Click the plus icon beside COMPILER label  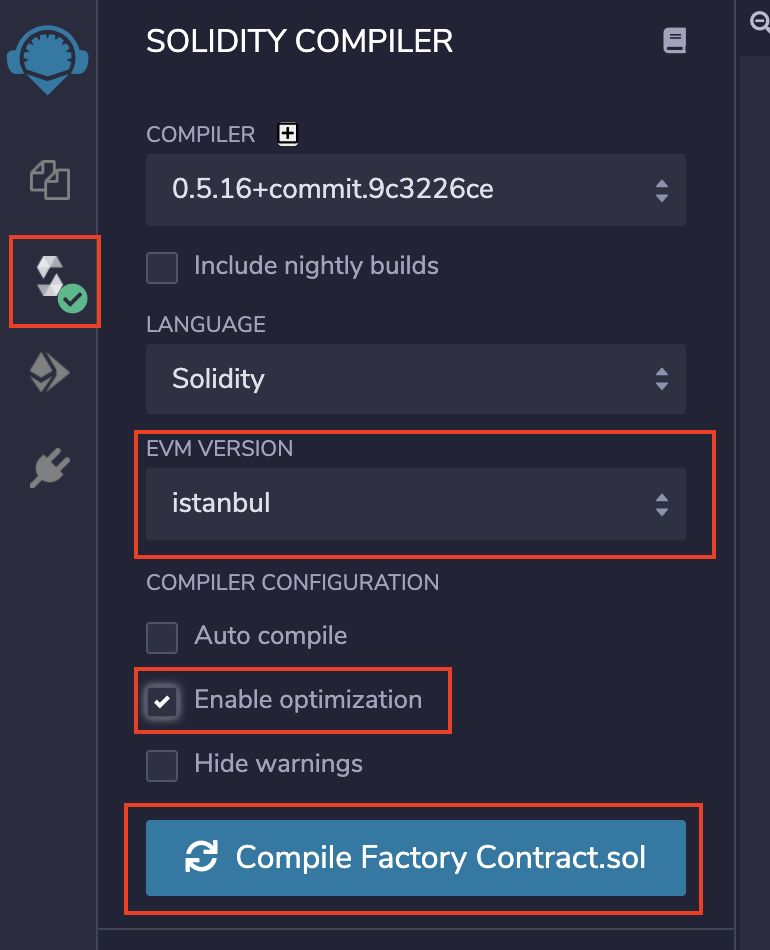pos(288,134)
